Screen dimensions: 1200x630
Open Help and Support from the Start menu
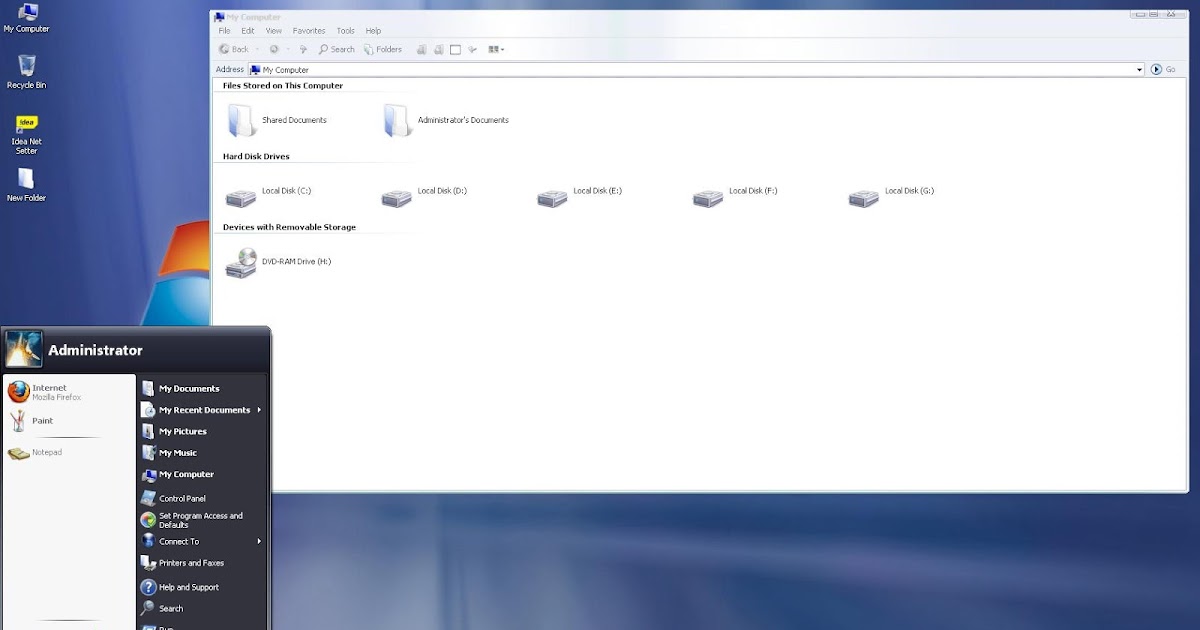pyautogui.click(x=187, y=587)
